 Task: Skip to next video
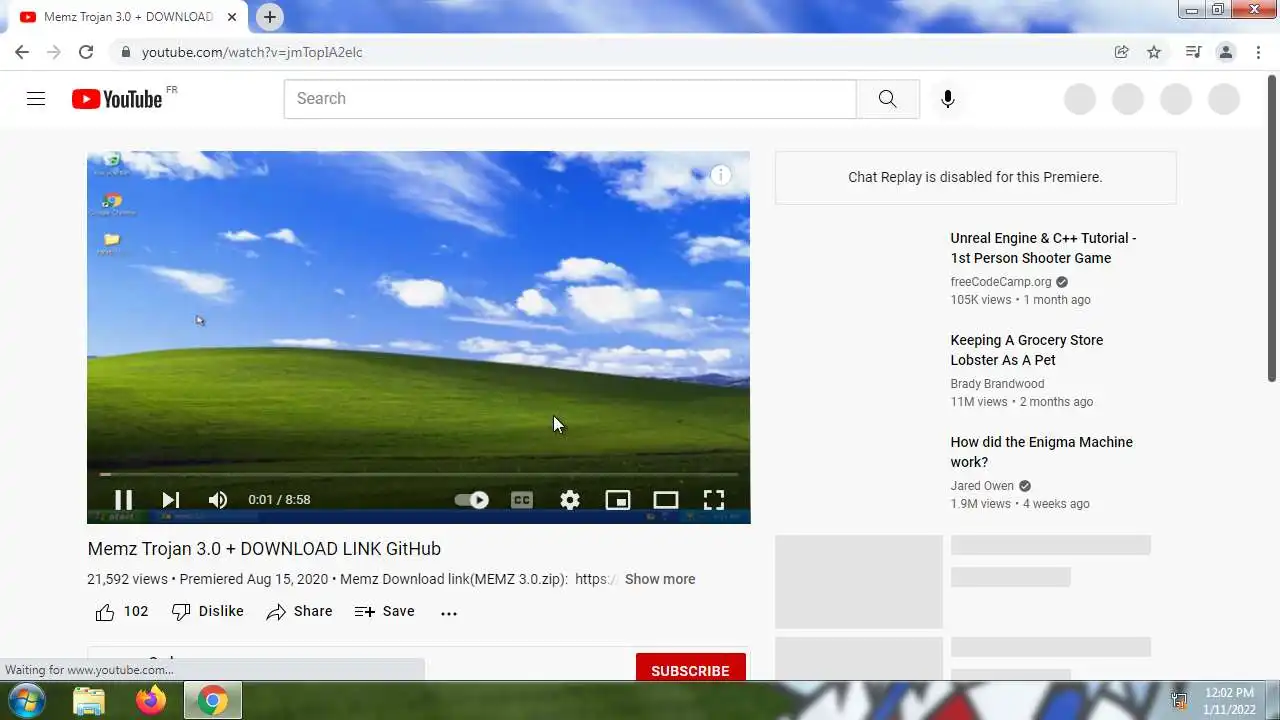[x=171, y=500]
